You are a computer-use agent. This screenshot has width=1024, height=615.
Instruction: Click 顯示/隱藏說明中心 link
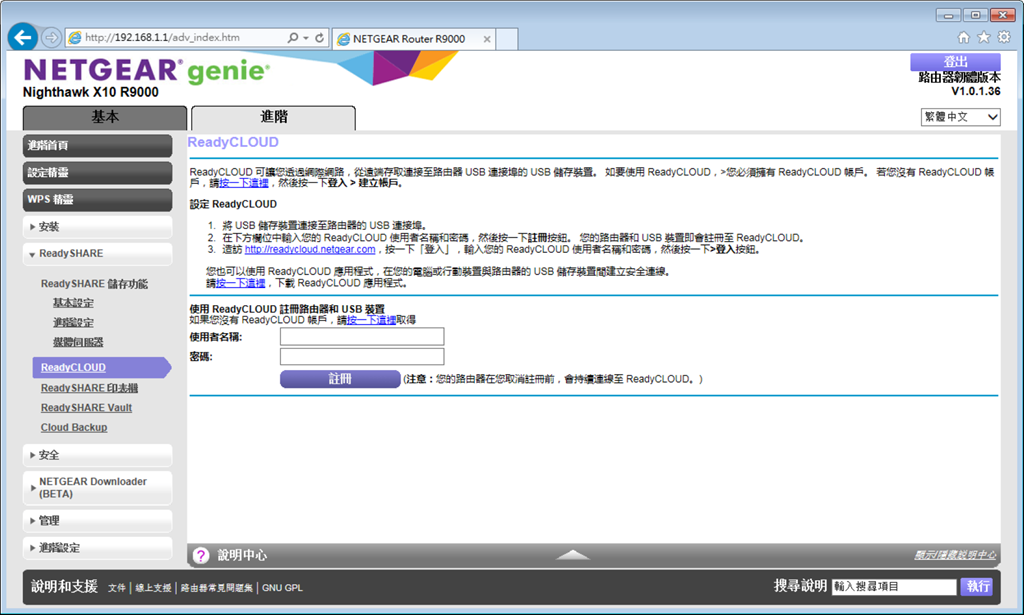(x=955, y=555)
